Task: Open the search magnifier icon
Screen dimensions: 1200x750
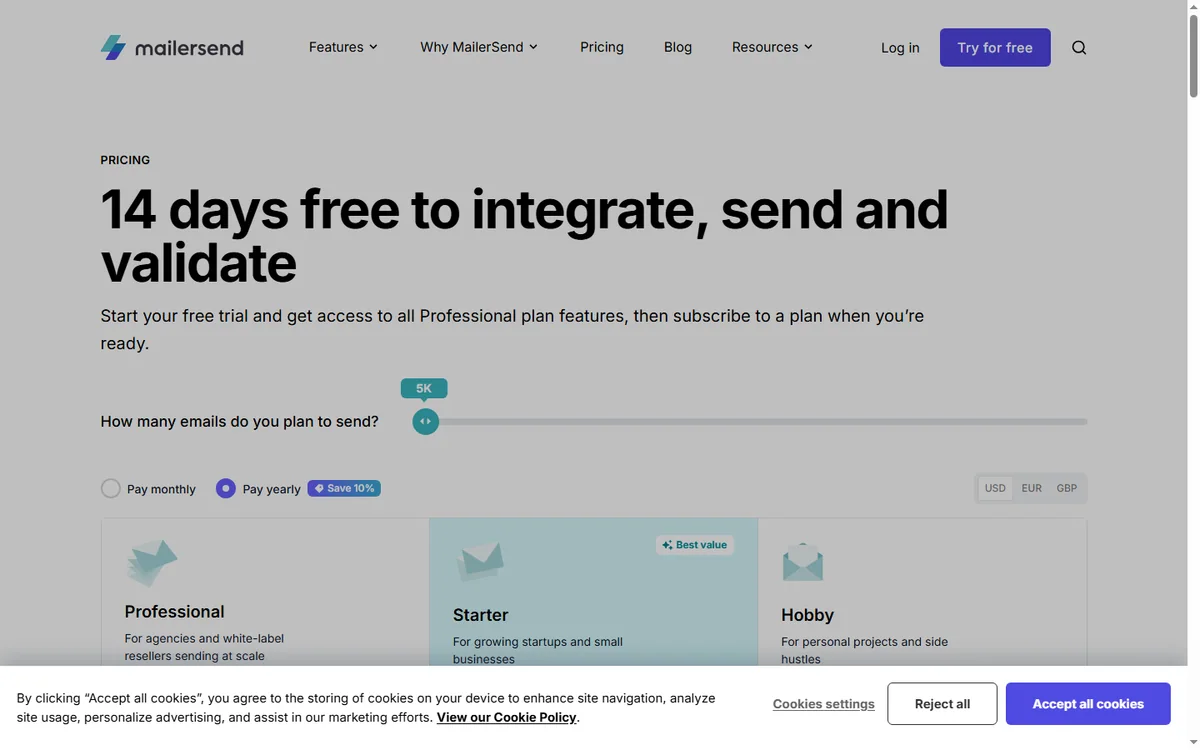Action: click(x=1079, y=47)
